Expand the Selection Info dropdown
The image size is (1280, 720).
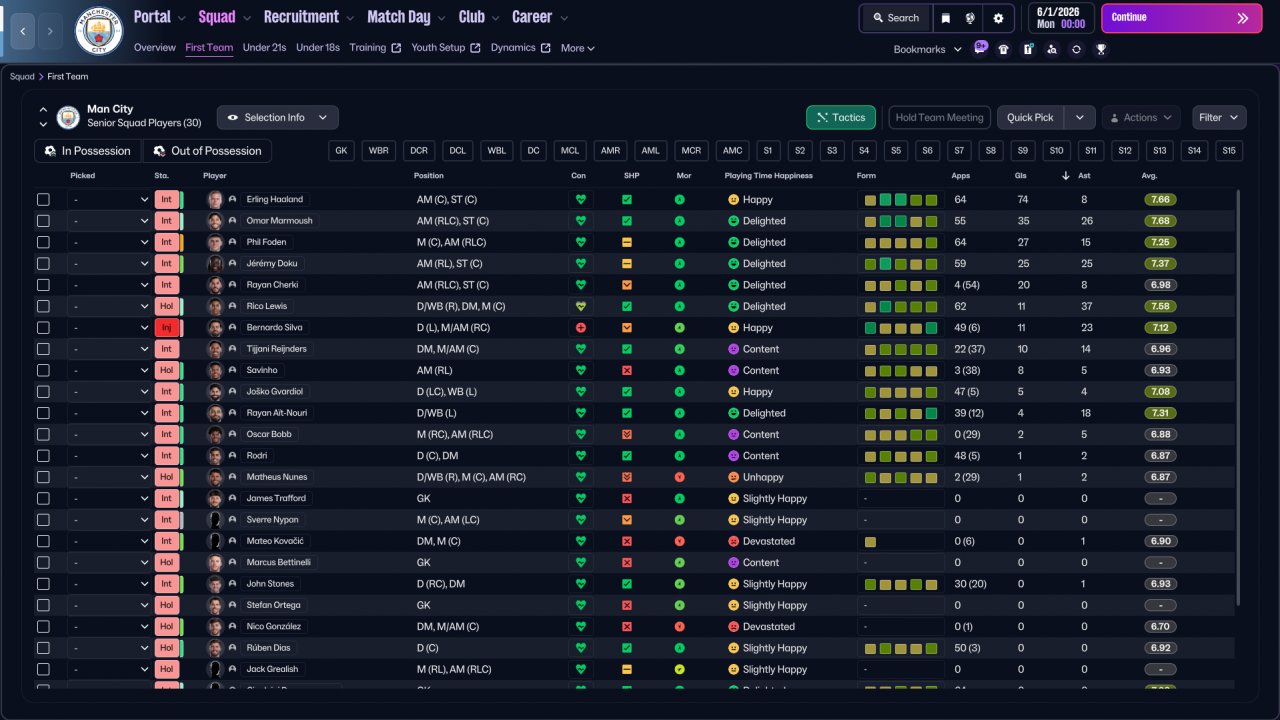pos(278,118)
